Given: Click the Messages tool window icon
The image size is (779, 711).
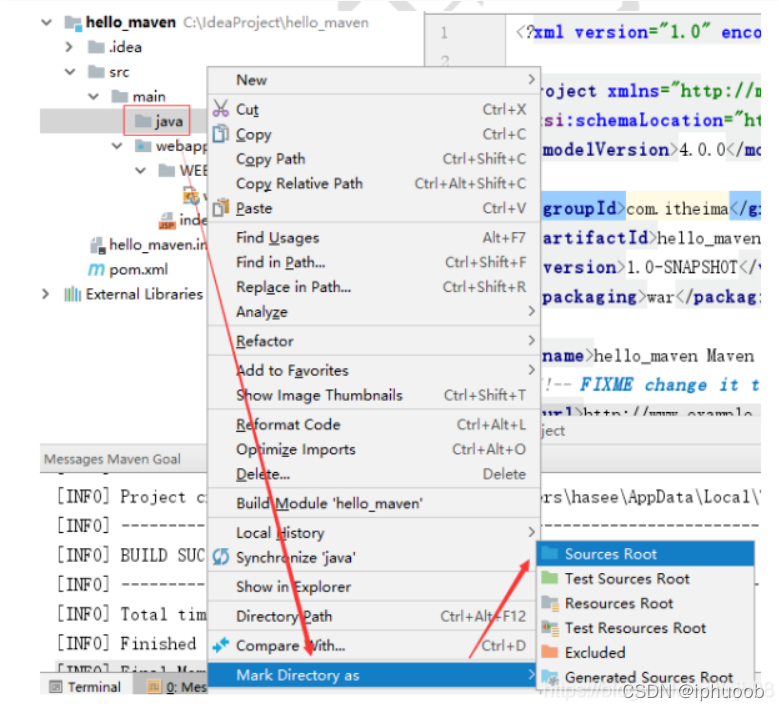Looking at the screenshot, I should (x=155, y=687).
